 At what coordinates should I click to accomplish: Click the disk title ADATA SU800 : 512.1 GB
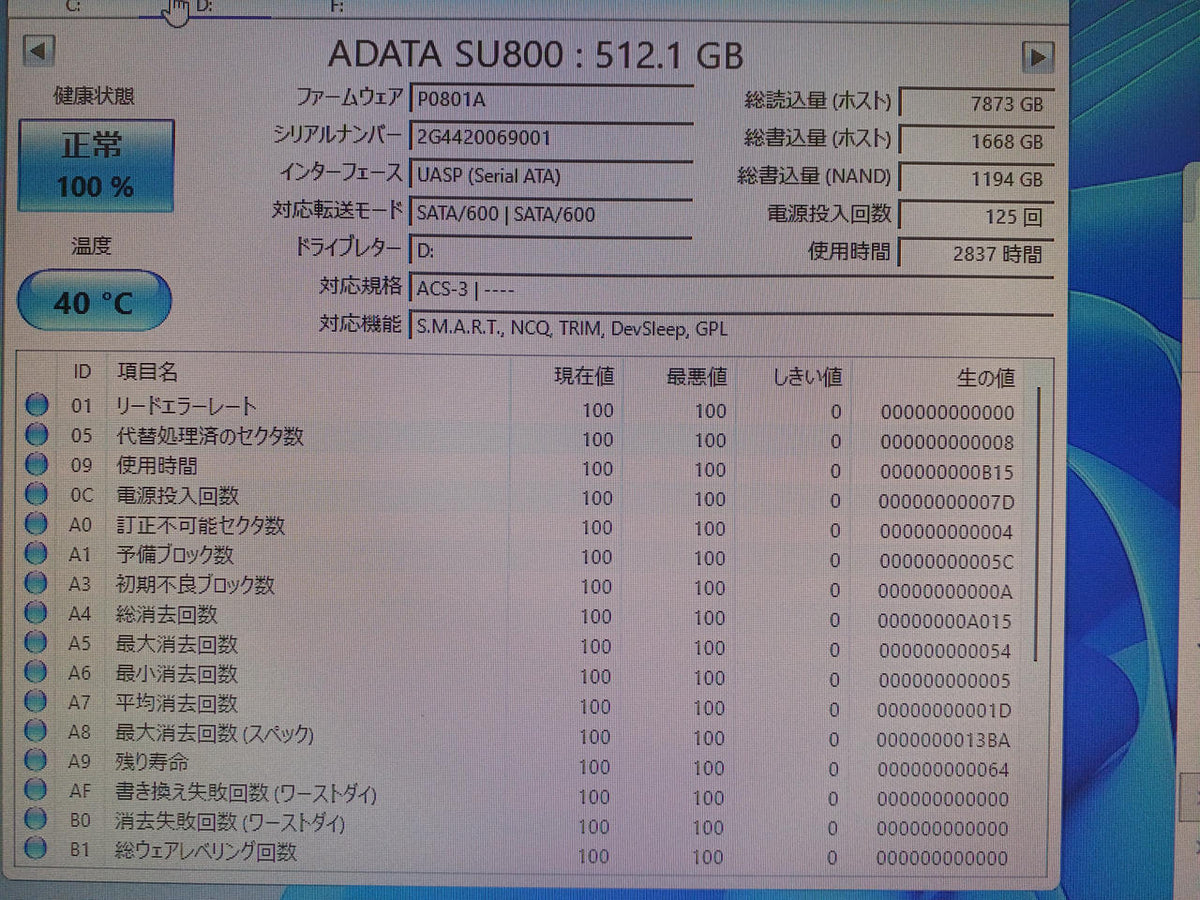tap(536, 54)
